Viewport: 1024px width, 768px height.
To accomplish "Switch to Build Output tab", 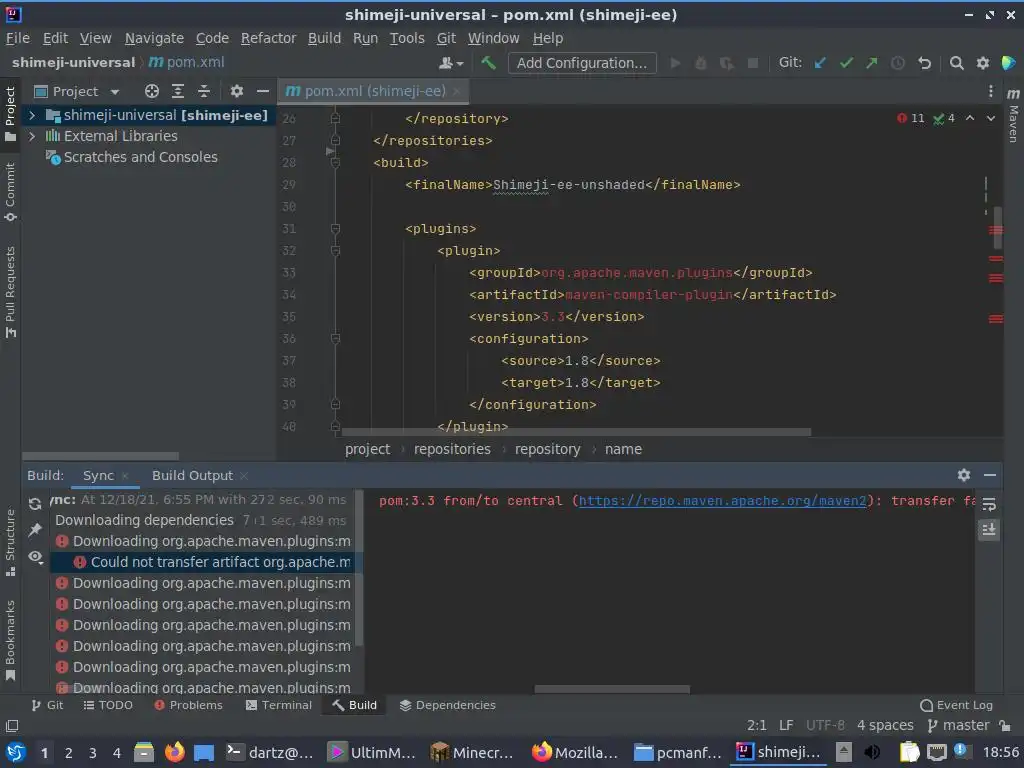I will point(192,475).
